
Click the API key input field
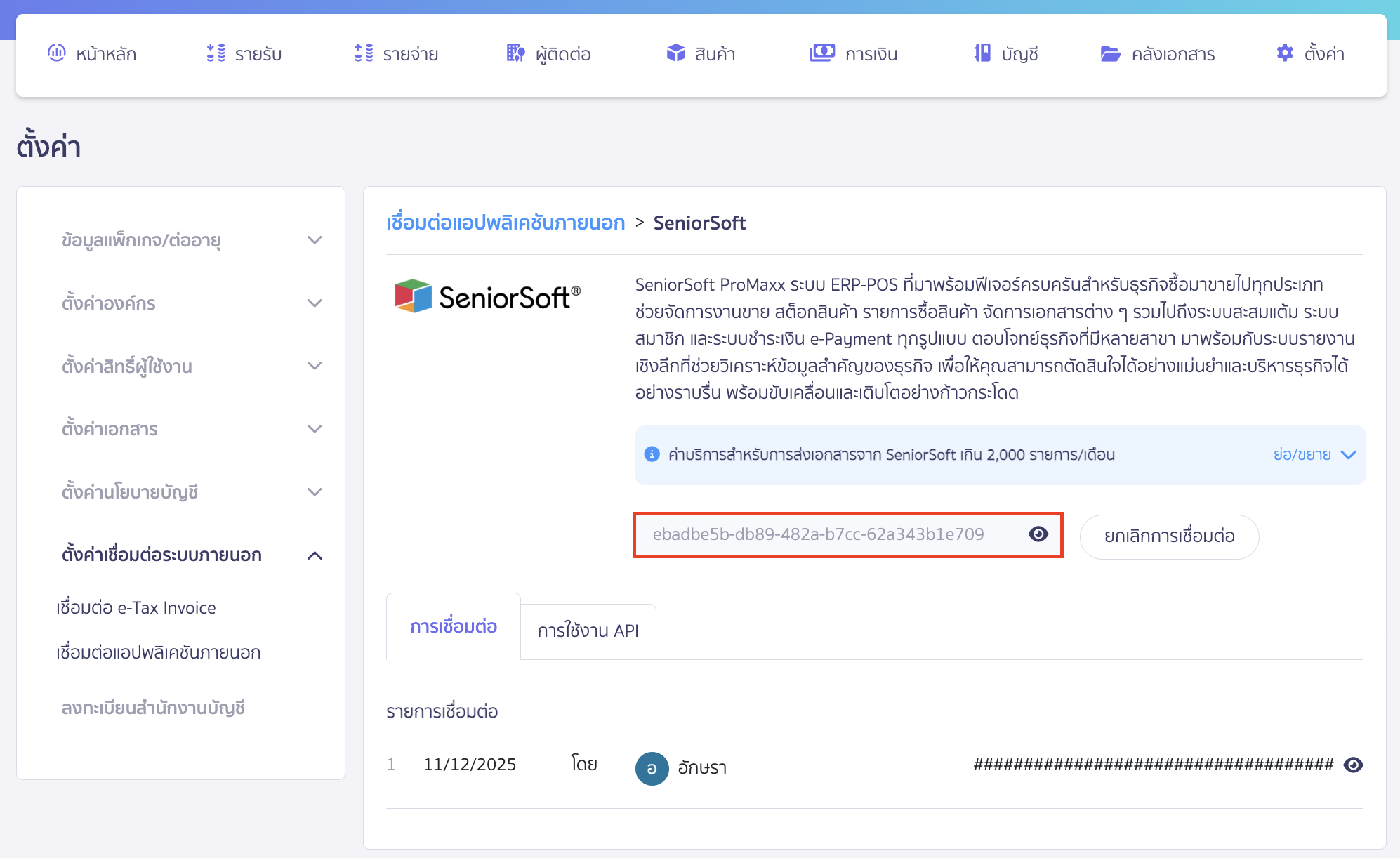(x=814, y=534)
